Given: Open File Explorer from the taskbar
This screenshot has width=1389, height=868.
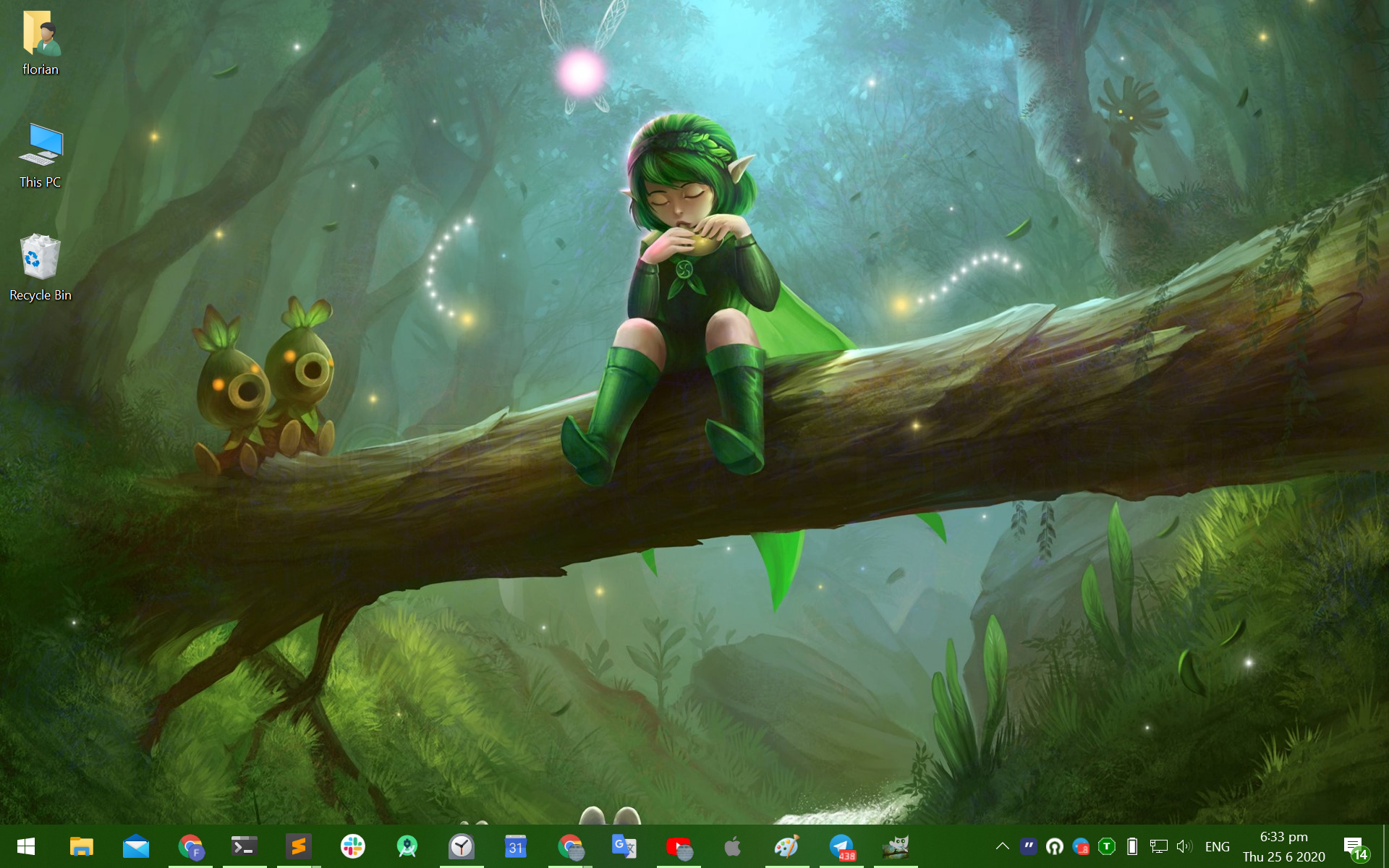Looking at the screenshot, I should pyautogui.click(x=81, y=846).
